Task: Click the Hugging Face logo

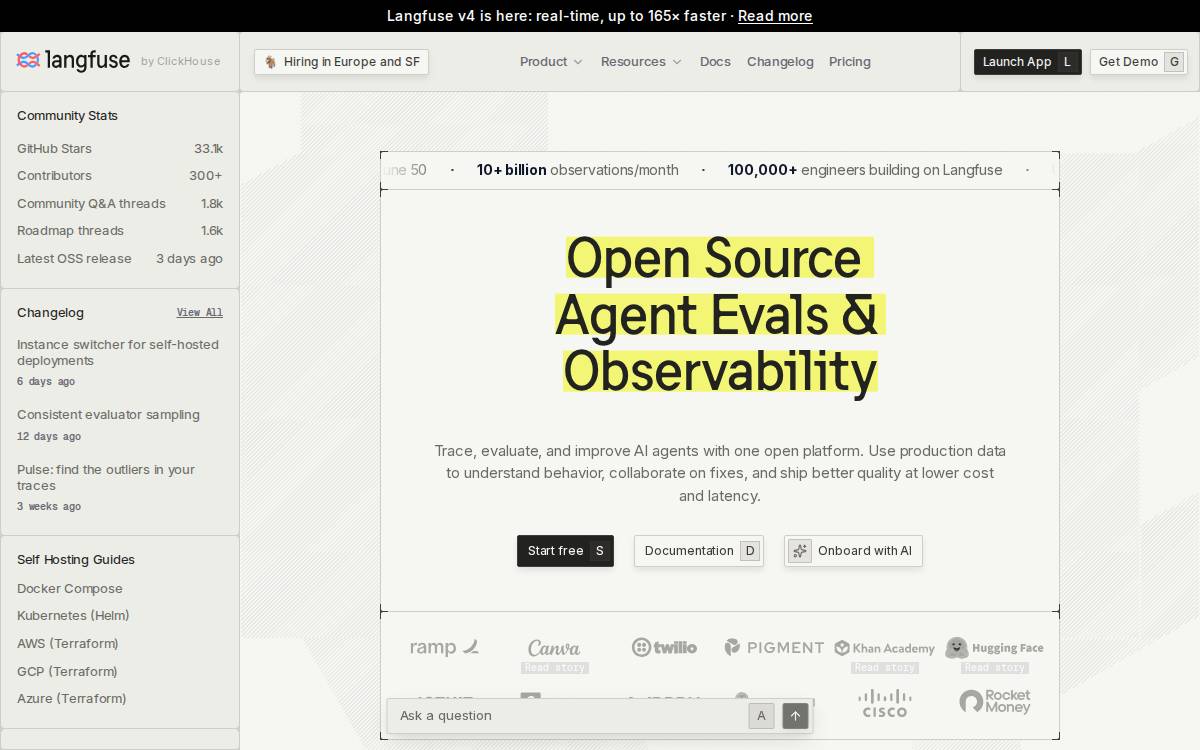Action: click(x=994, y=648)
